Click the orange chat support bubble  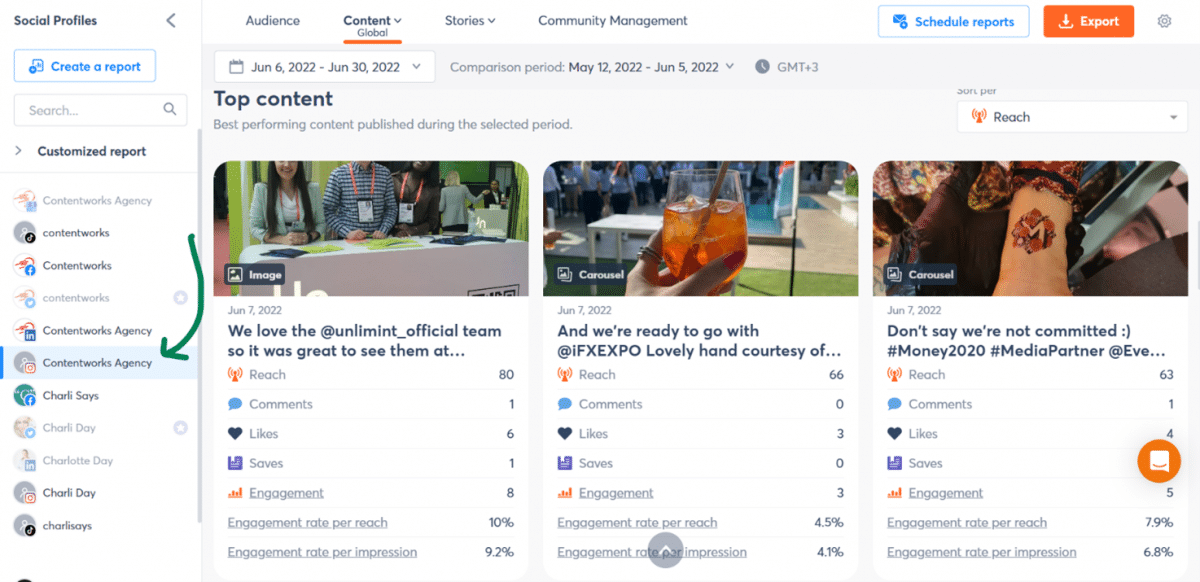pyautogui.click(x=1159, y=461)
